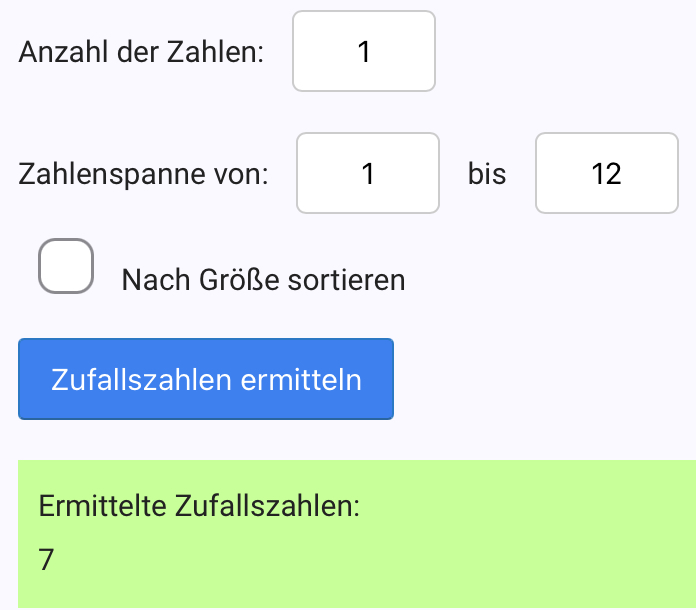696x610 pixels.
Task: Select the 'bis' maximum field showing 12
Action: point(607,174)
